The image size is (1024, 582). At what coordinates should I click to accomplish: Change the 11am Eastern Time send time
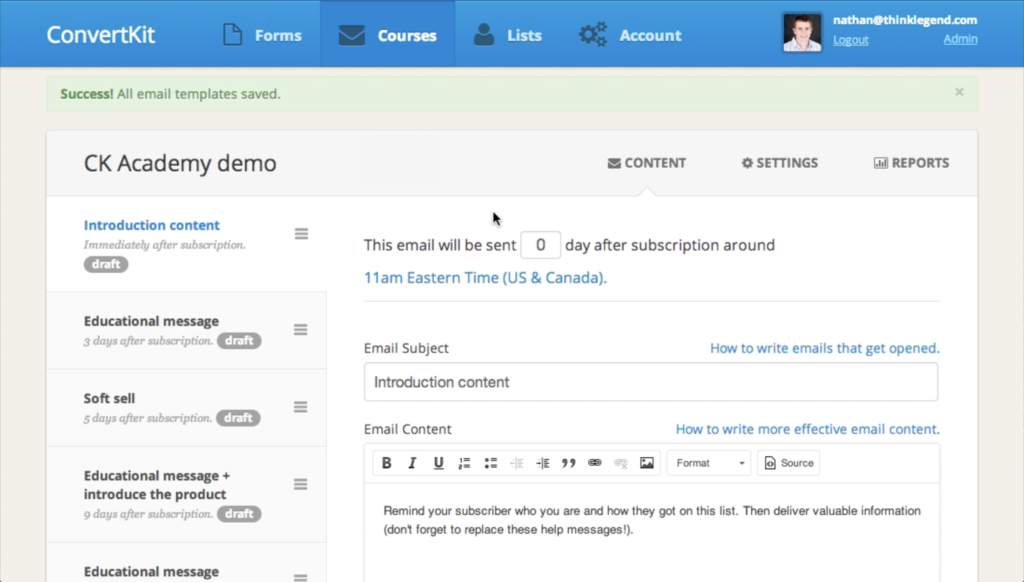[485, 278]
